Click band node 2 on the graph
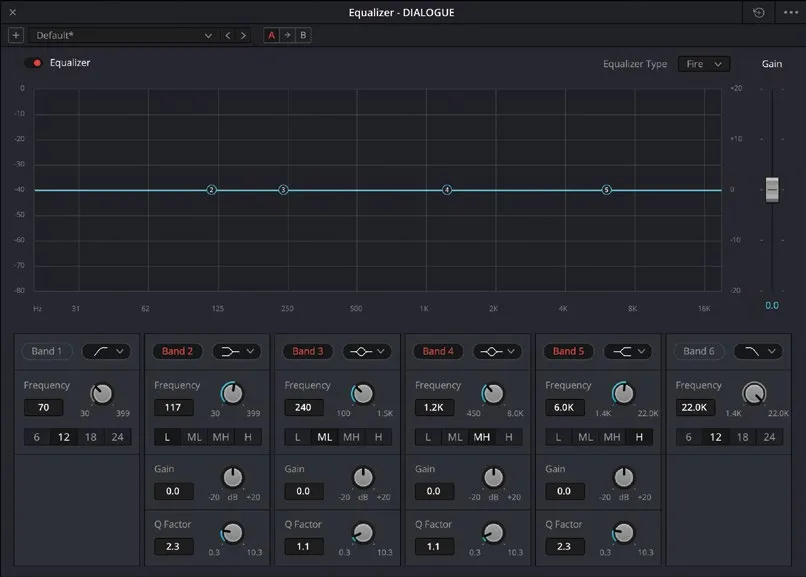The width and height of the screenshot is (806, 577). click(211, 190)
